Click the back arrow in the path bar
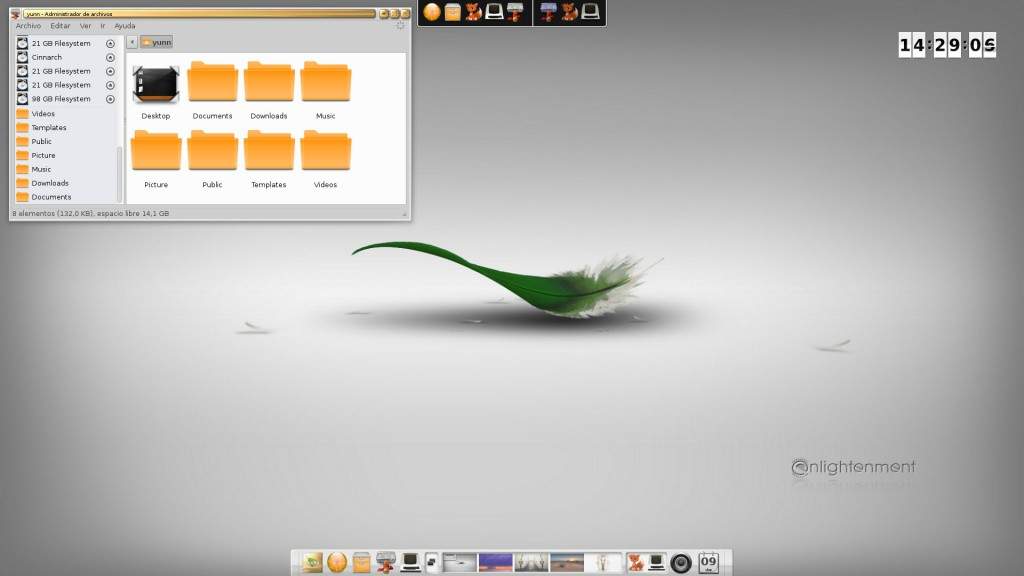The height and width of the screenshot is (576, 1024). (132, 42)
